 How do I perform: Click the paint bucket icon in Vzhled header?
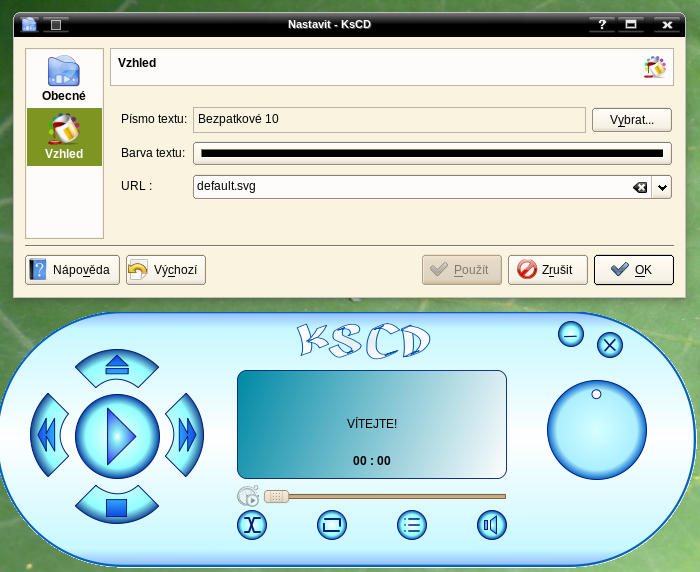pos(655,67)
